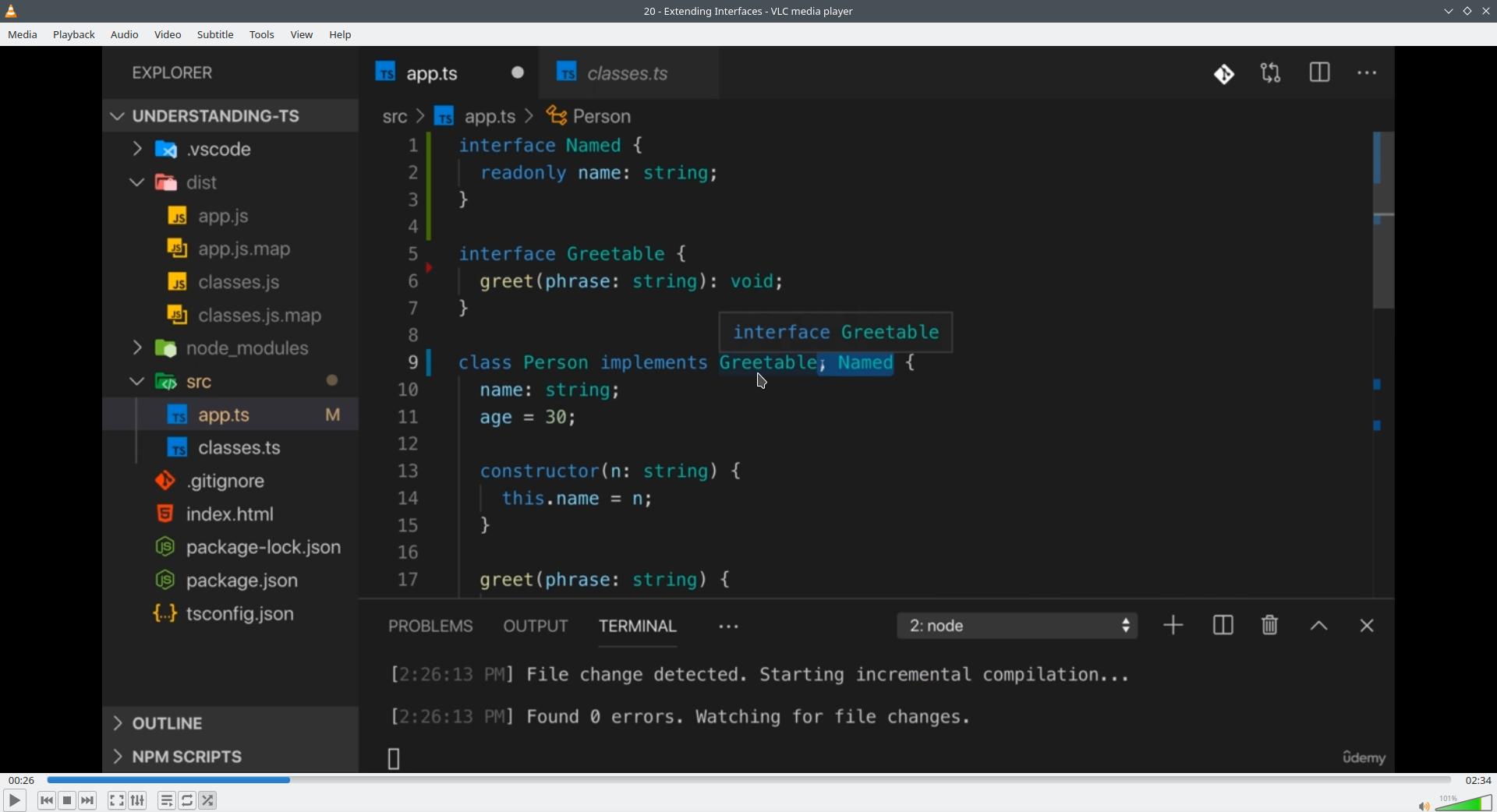Maximize the terminal panel with chevron
Screen dimensions: 1497x812
[x=1319, y=627]
